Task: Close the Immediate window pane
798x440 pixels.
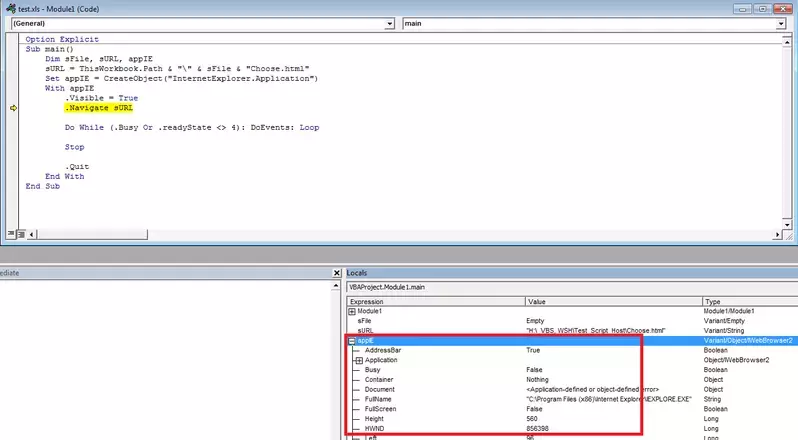Action: tap(336, 273)
